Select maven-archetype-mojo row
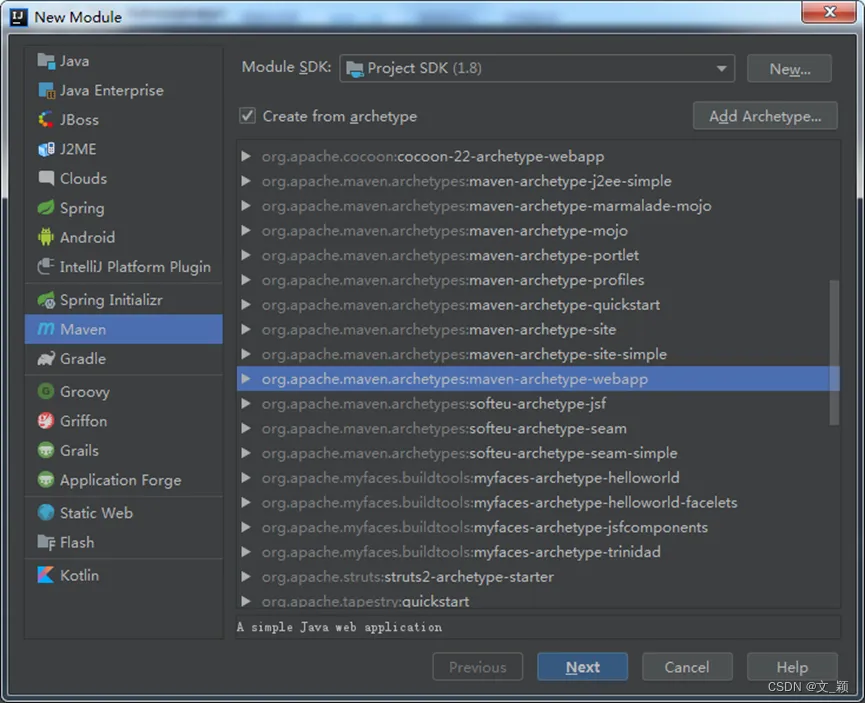 [538, 231]
